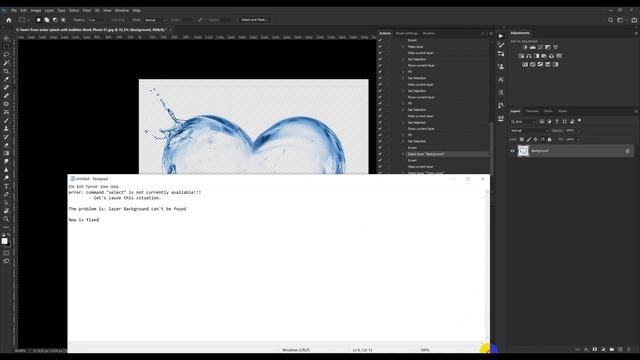Screen dimensions: 640x360
Task: Toggle Lock transparent pixels
Action: pyautogui.click(x=522, y=139)
